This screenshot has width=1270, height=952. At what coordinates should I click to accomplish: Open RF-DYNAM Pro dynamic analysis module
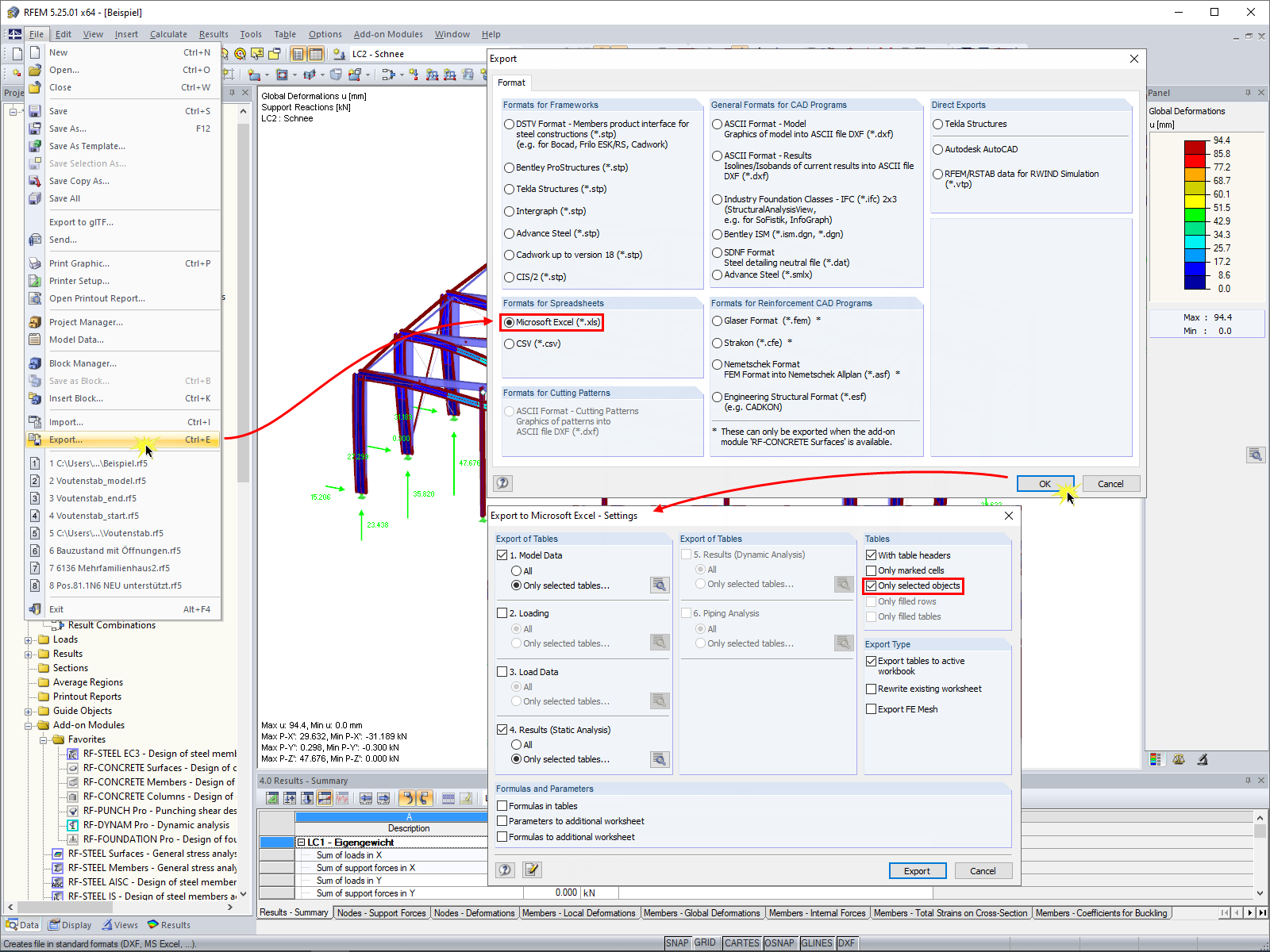73,825
